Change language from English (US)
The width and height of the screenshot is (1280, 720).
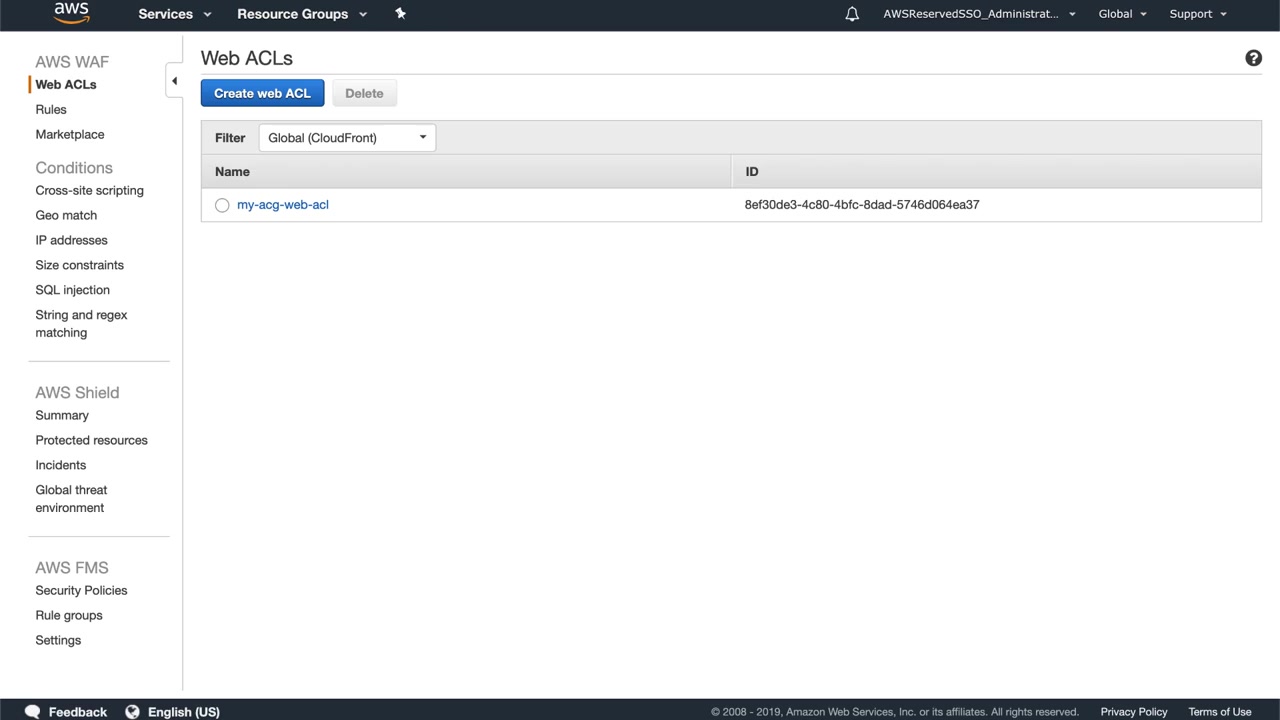[184, 712]
